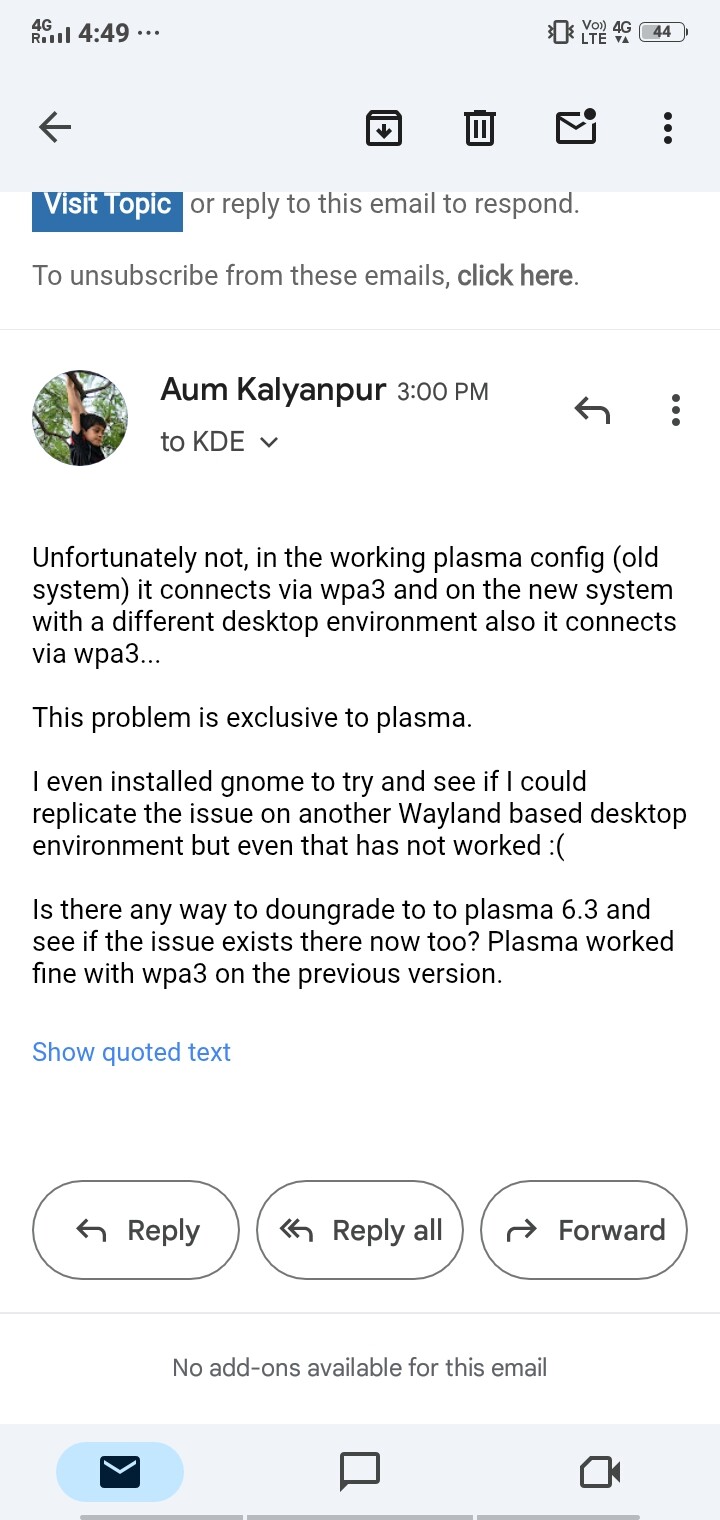Archive this email
720x1520 pixels.
click(x=384, y=128)
